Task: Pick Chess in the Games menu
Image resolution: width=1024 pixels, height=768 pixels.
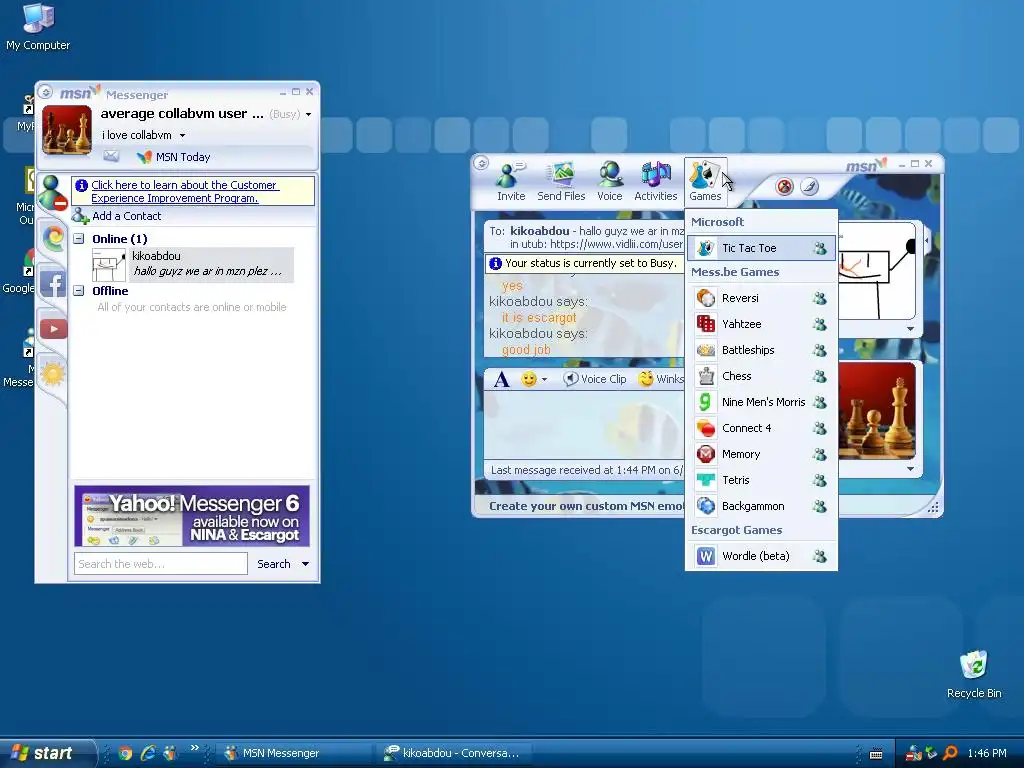Action: coord(761,376)
